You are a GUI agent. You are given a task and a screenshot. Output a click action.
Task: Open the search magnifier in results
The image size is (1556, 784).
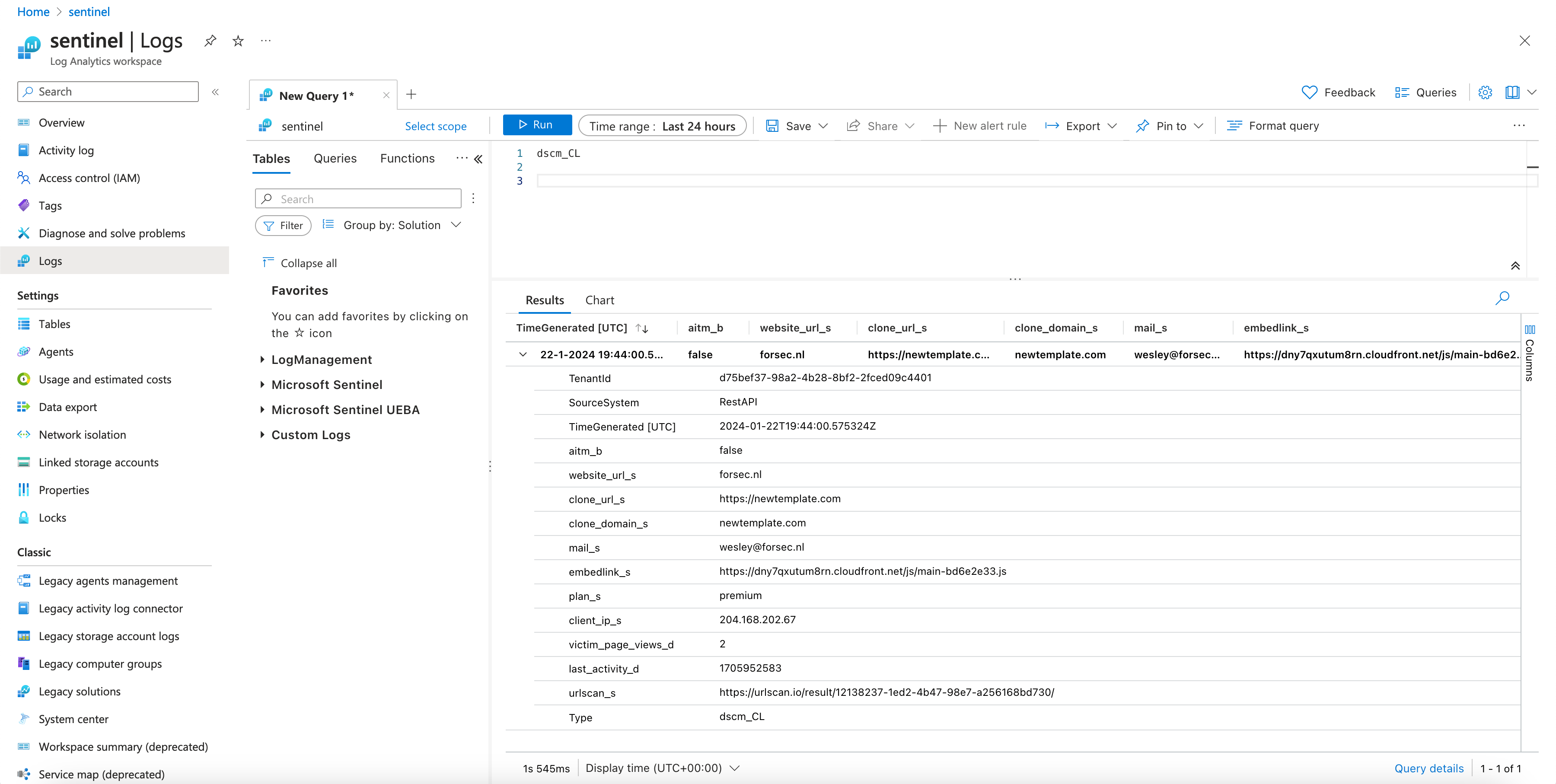[x=1502, y=298]
